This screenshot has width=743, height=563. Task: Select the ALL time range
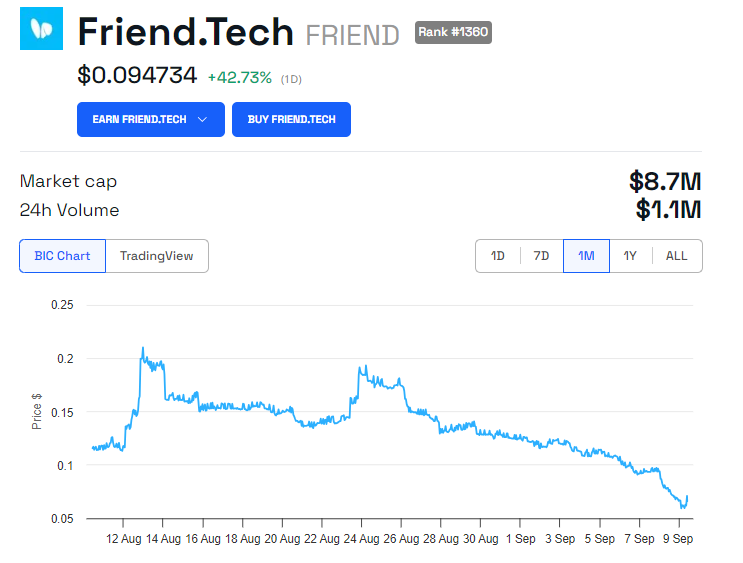(x=677, y=256)
